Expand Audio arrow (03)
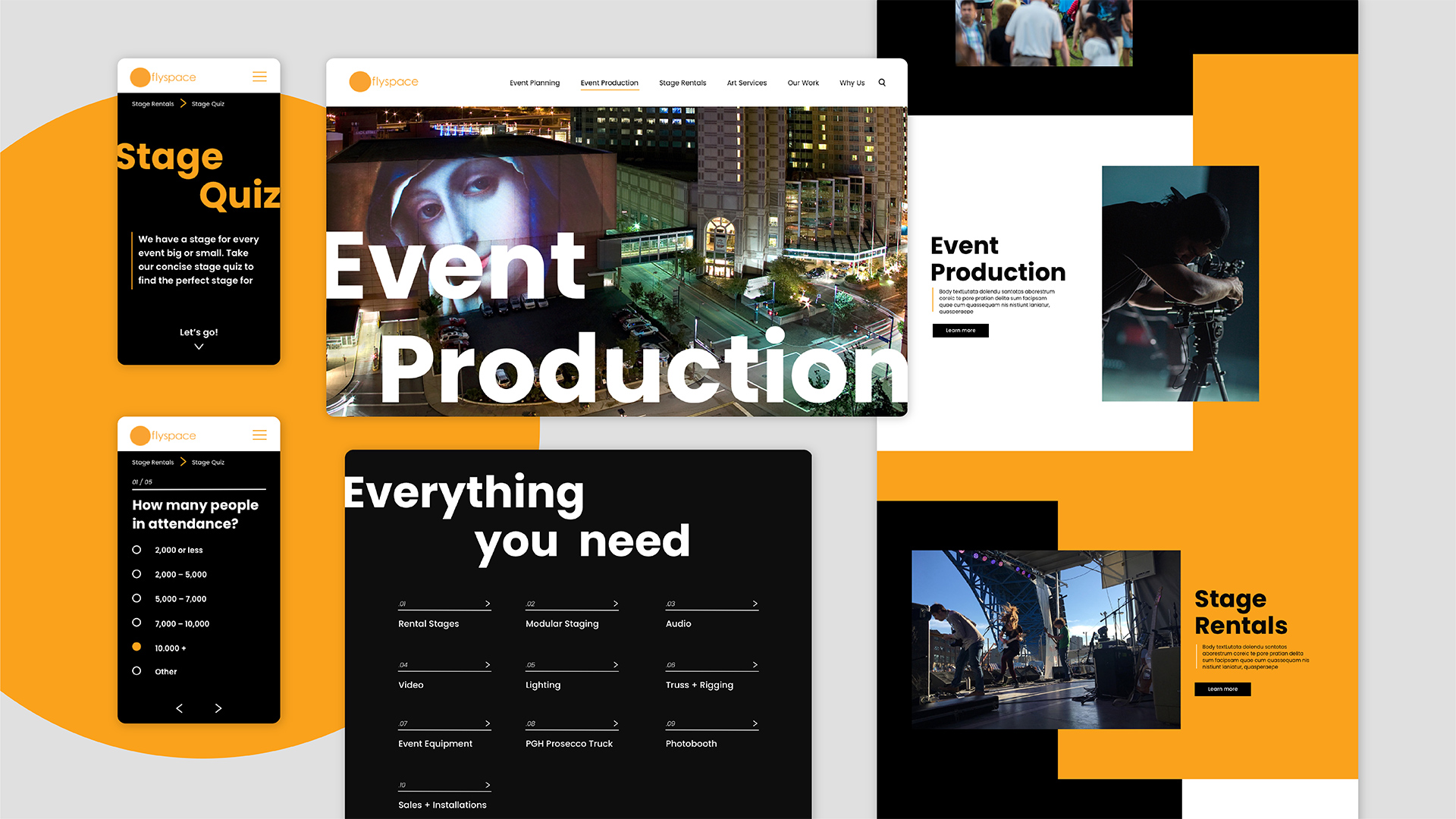The image size is (1456, 819). [755, 604]
